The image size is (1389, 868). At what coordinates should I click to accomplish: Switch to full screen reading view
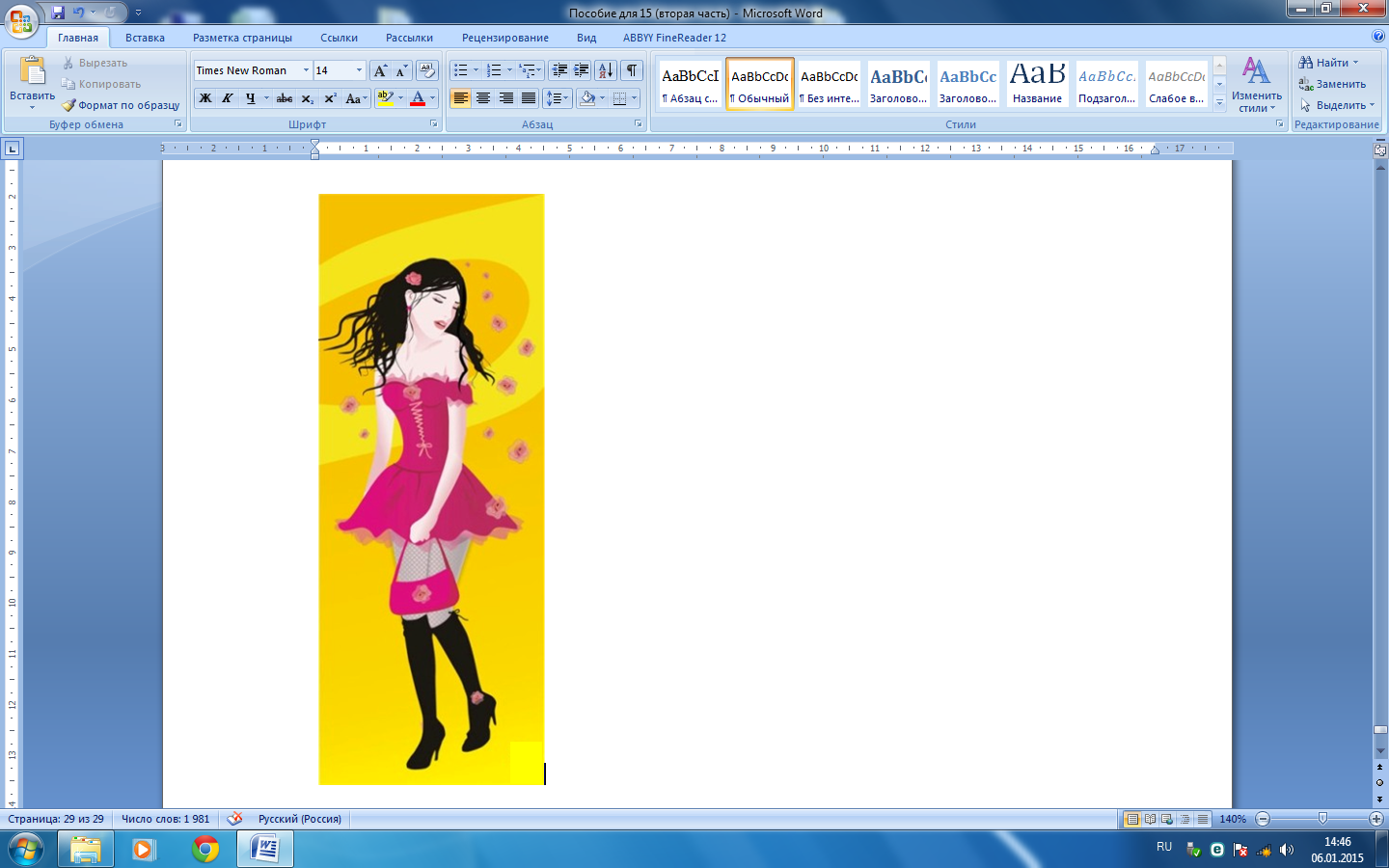coord(1150,819)
